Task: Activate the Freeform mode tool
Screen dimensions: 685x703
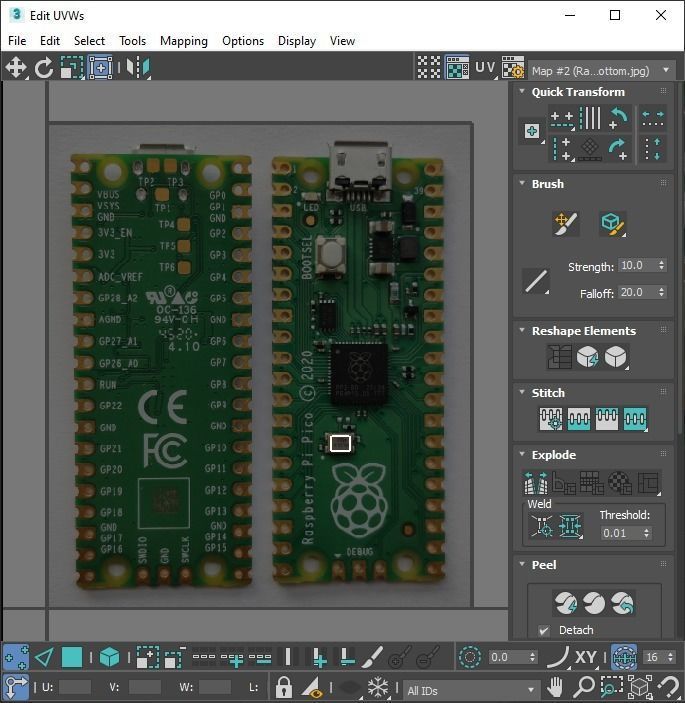Action: click(x=100, y=68)
